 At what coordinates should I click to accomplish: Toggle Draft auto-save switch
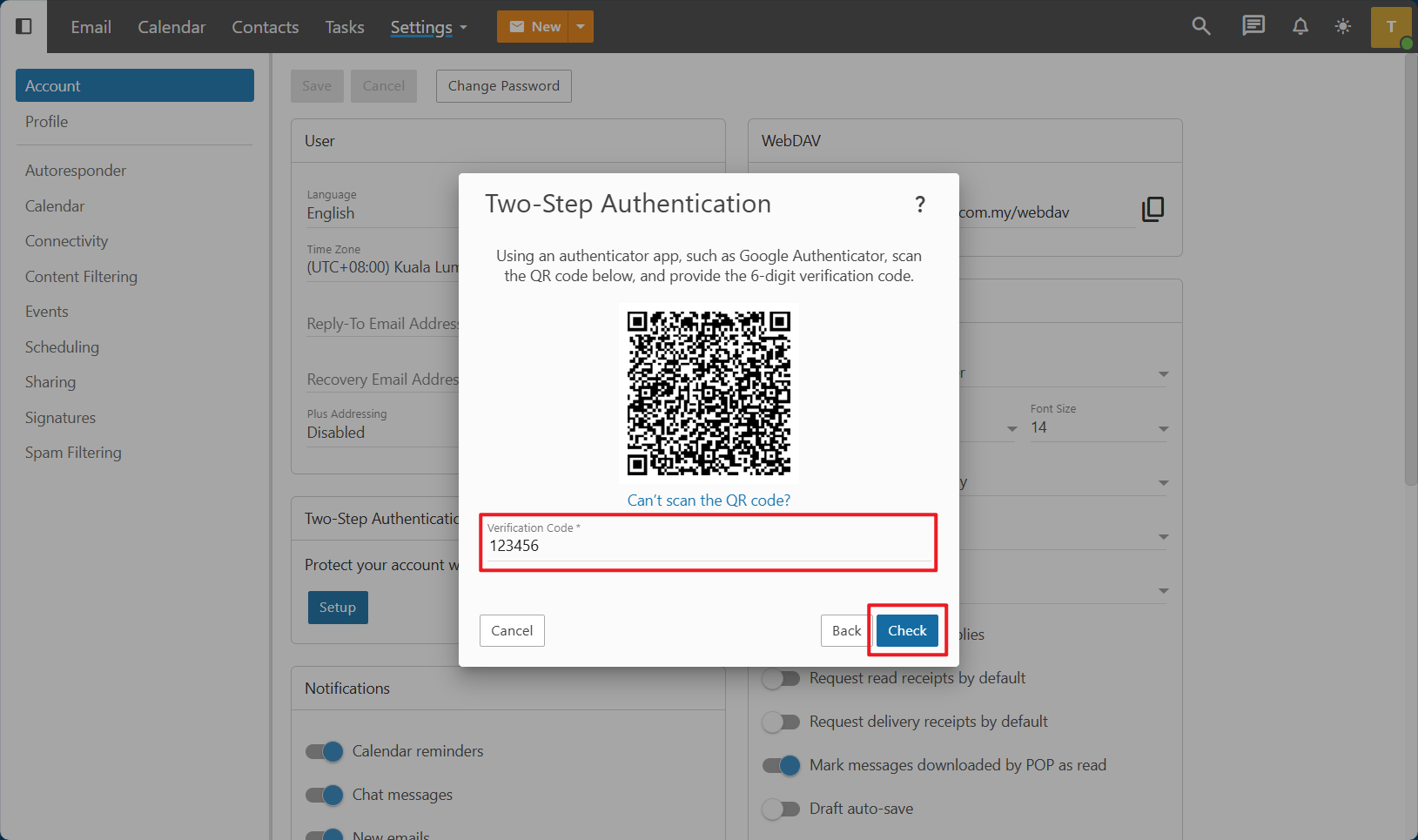coord(781,809)
